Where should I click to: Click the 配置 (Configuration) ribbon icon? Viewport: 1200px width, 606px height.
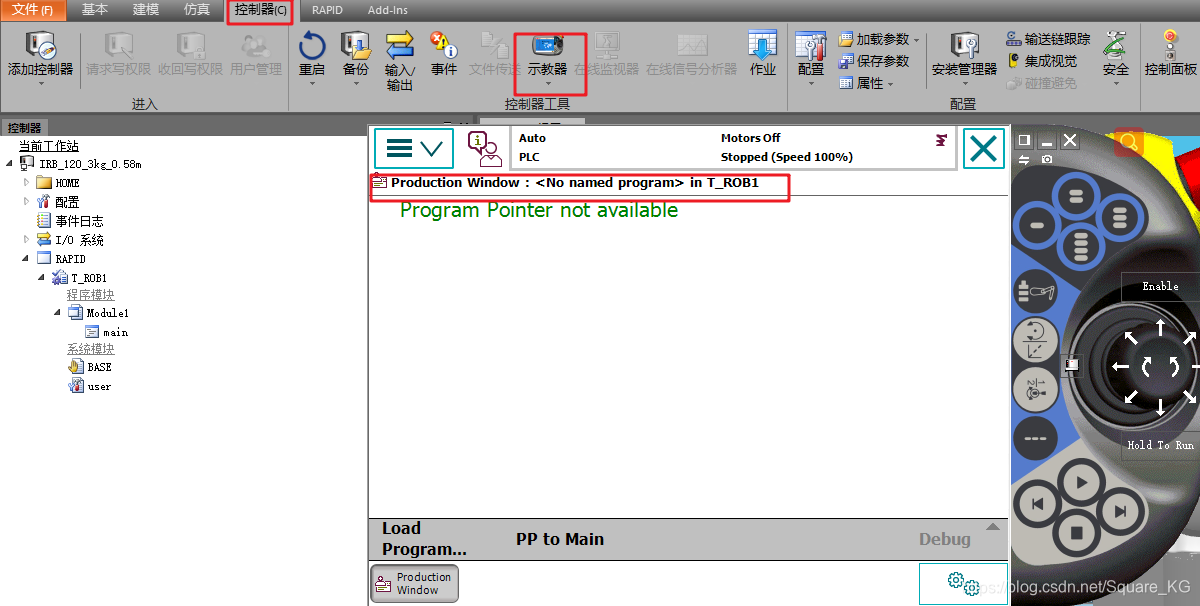click(x=811, y=45)
